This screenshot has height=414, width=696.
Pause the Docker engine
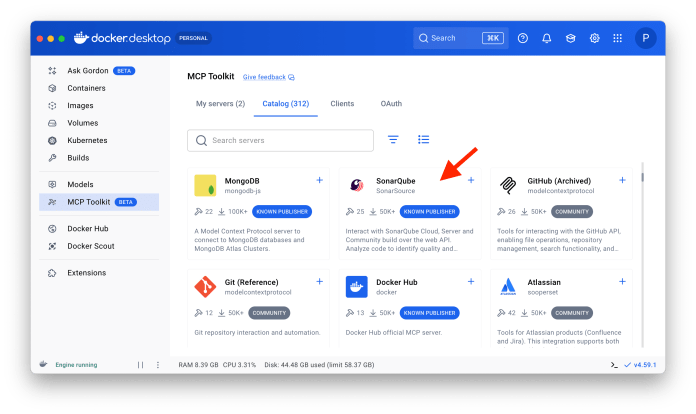coord(140,365)
